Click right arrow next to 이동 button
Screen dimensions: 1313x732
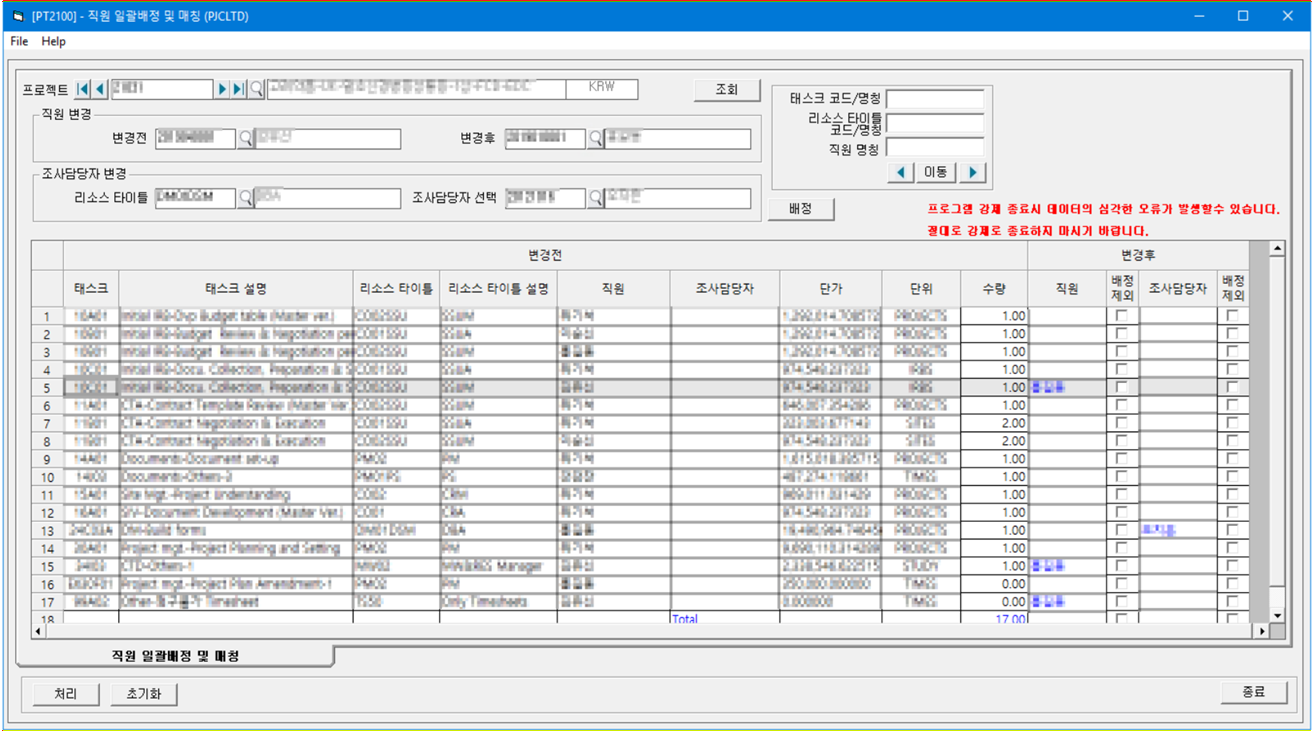[x=972, y=173]
